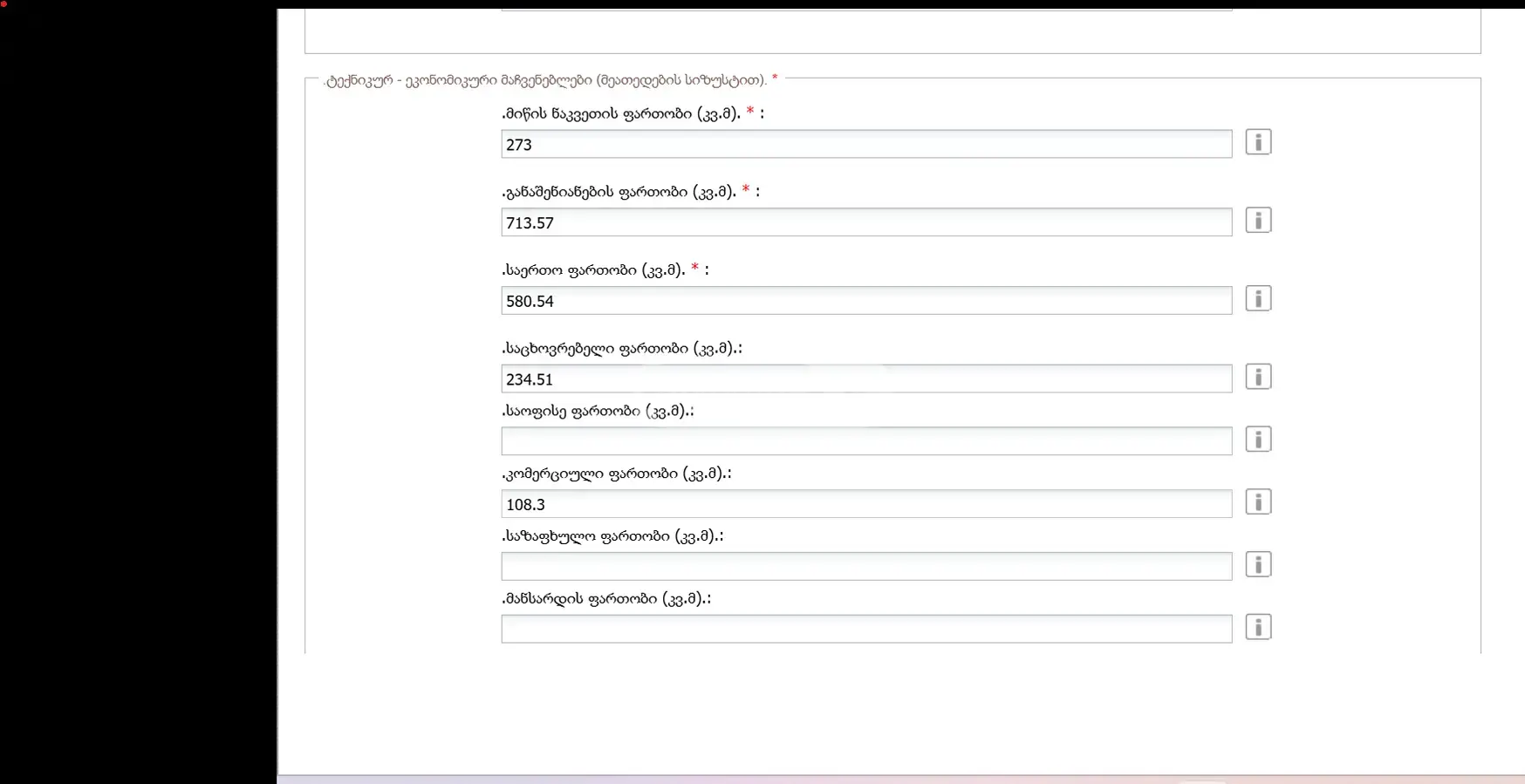Show info for the 234.51 field
Screen dimensions: 1525x784
(x=1258, y=377)
